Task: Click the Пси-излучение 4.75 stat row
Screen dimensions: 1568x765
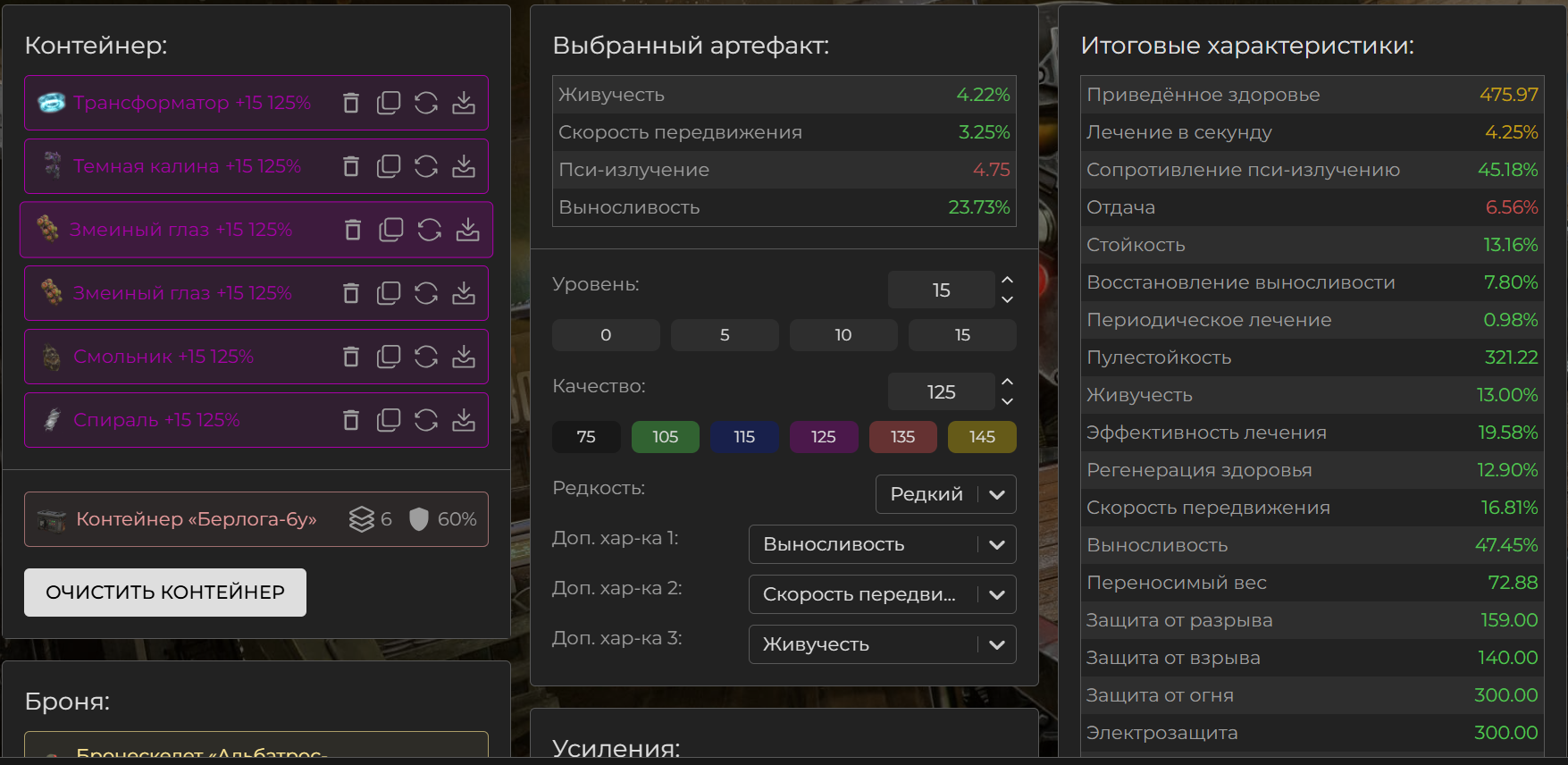Action: [x=784, y=170]
